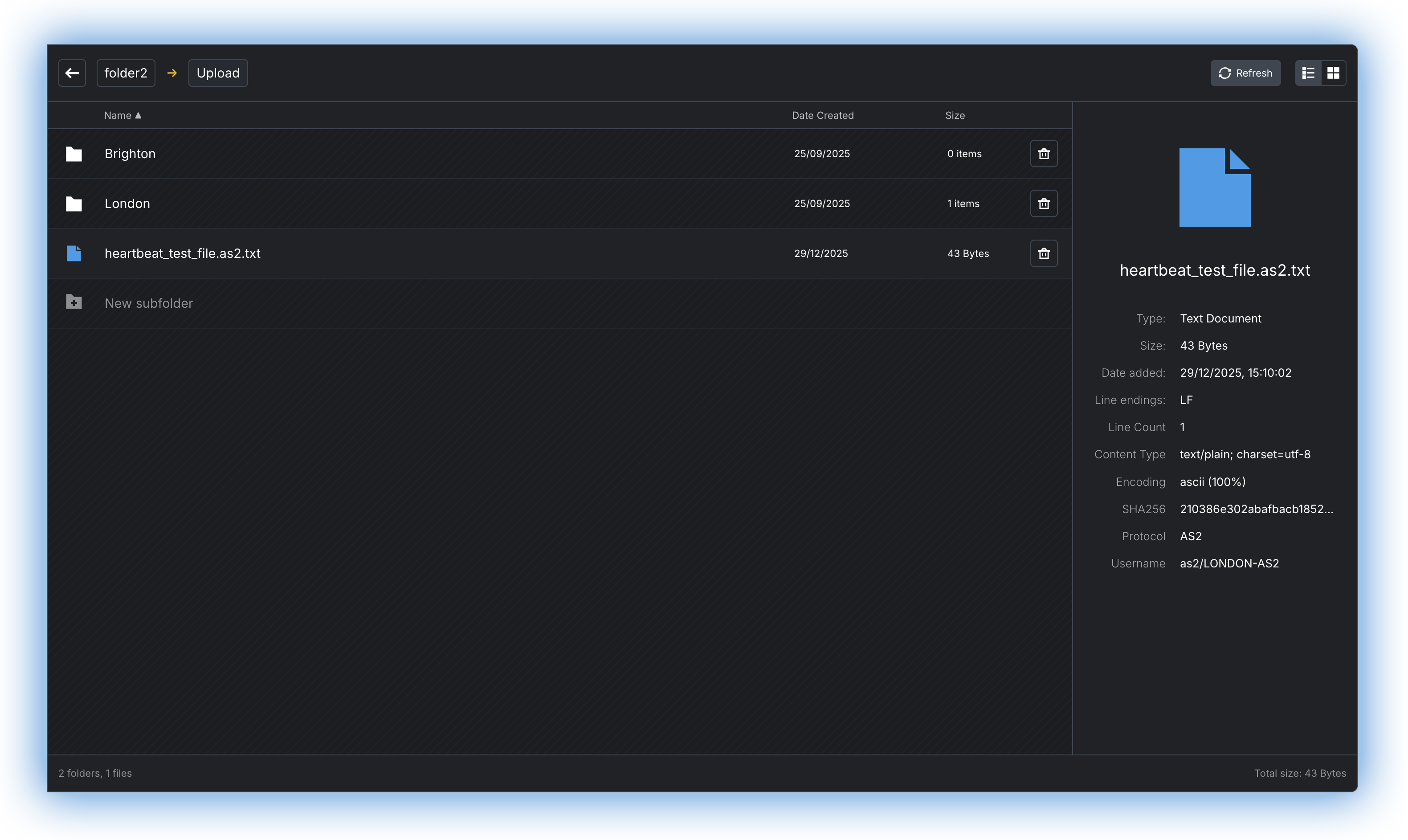This screenshot has height=840, width=1408.
Task: Click the Upload breadcrumb button
Action: (218, 73)
